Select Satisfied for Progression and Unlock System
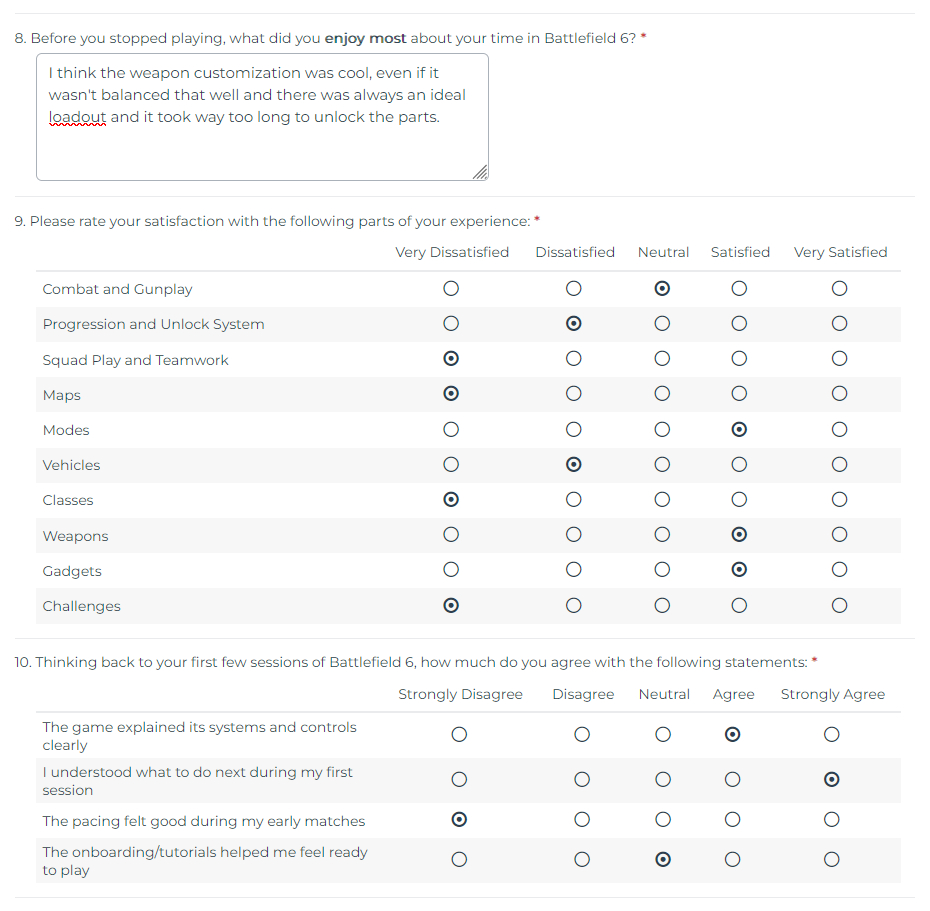Image resolution: width=930 pixels, height=911 pixels. (739, 324)
